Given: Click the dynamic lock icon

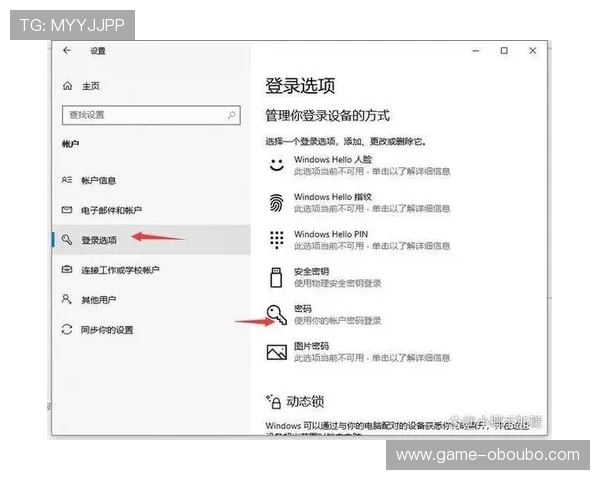Looking at the screenshot, I should tap(274, 402).
